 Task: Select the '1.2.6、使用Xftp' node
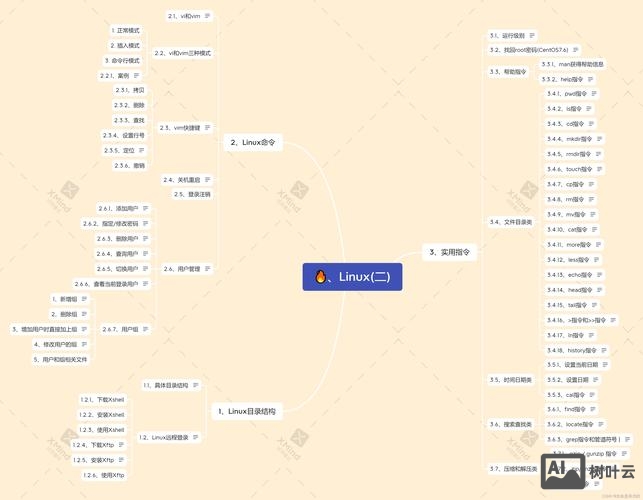[x=104, y=475]
